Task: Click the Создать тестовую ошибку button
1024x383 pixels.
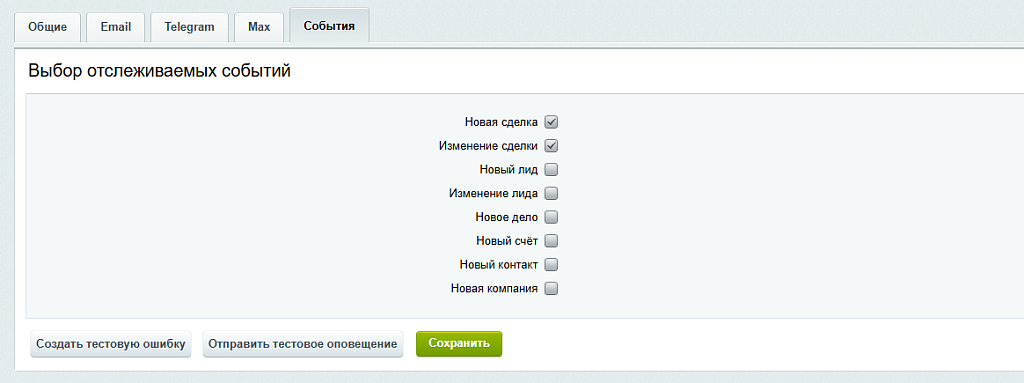Action: click(x=111, y=344)
